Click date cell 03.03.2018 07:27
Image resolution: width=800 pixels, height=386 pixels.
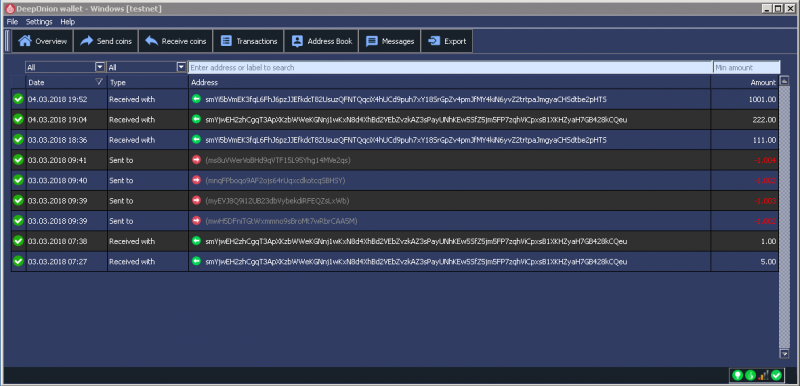tap(66, 261)
